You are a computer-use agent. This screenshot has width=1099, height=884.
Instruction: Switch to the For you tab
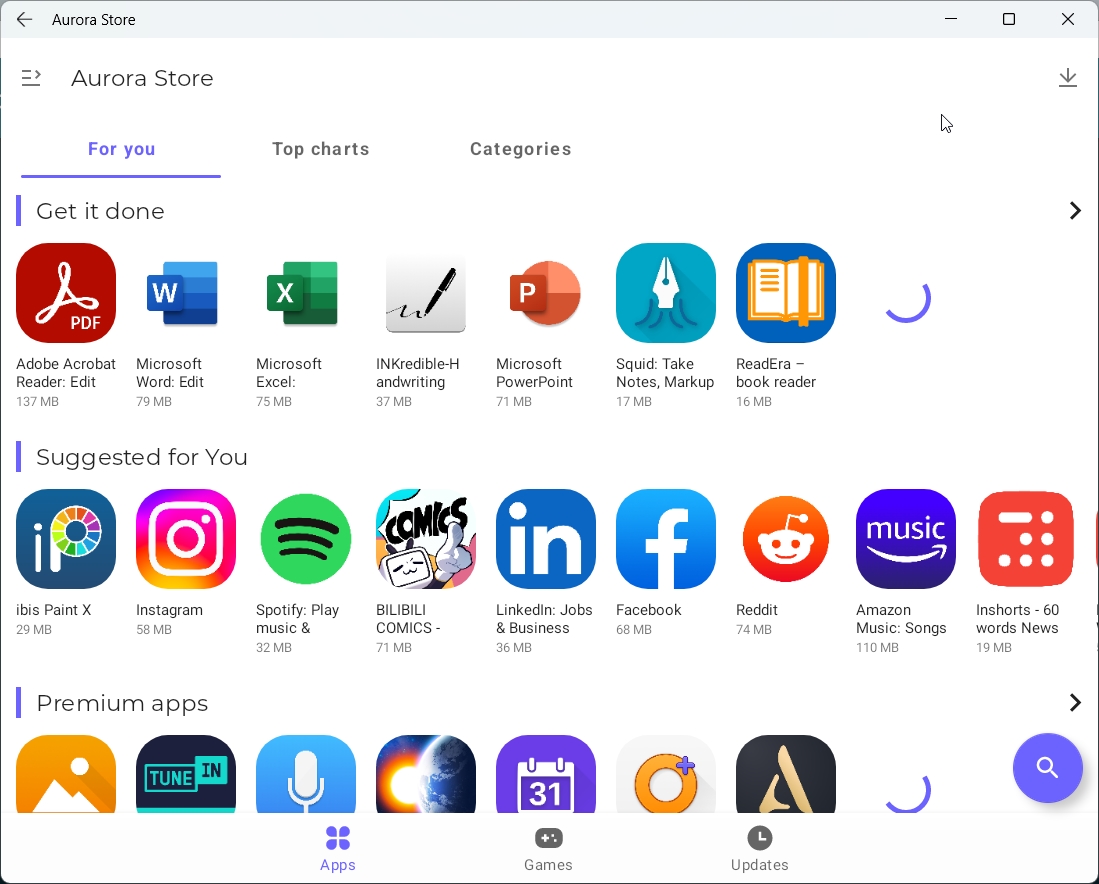pos(121,149)
